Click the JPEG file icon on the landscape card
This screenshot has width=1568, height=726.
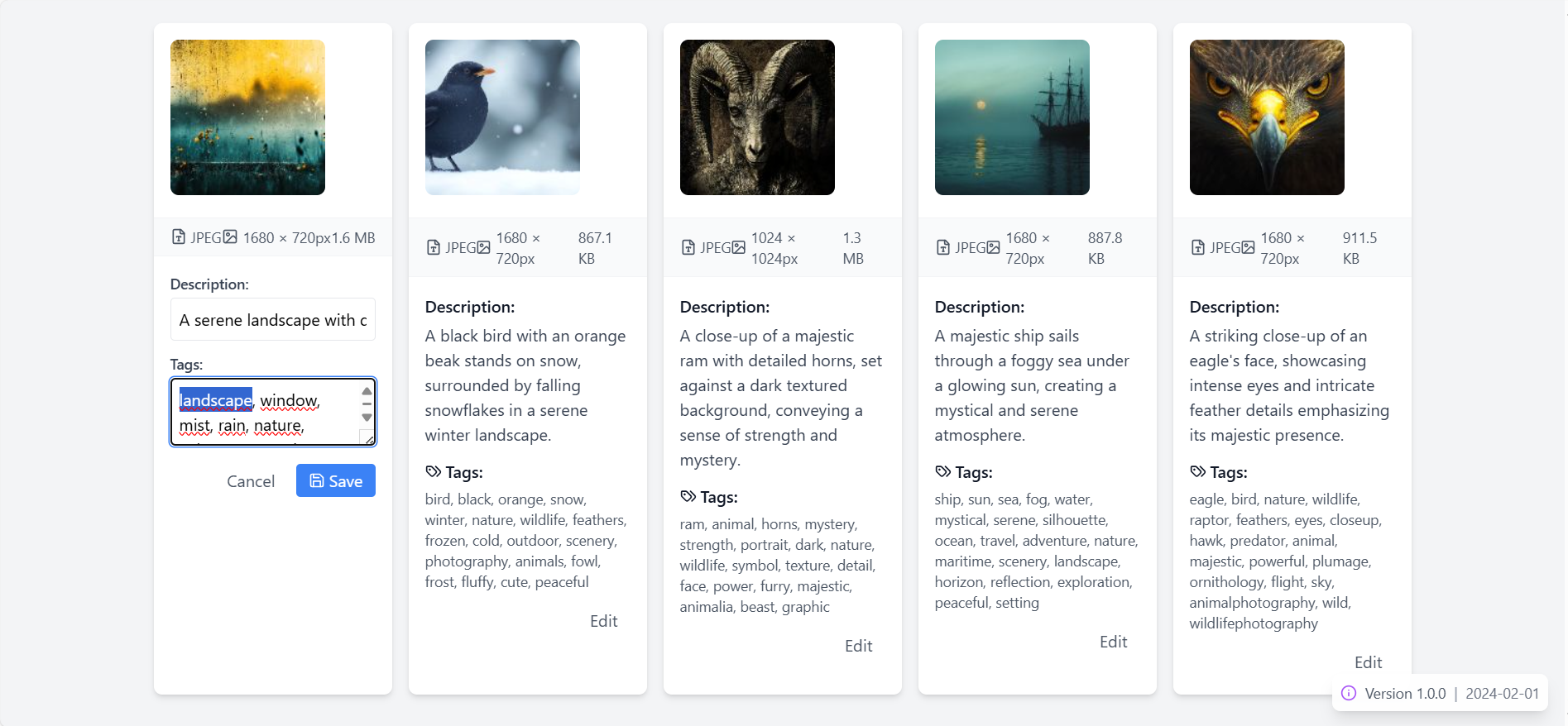point(178,237)
